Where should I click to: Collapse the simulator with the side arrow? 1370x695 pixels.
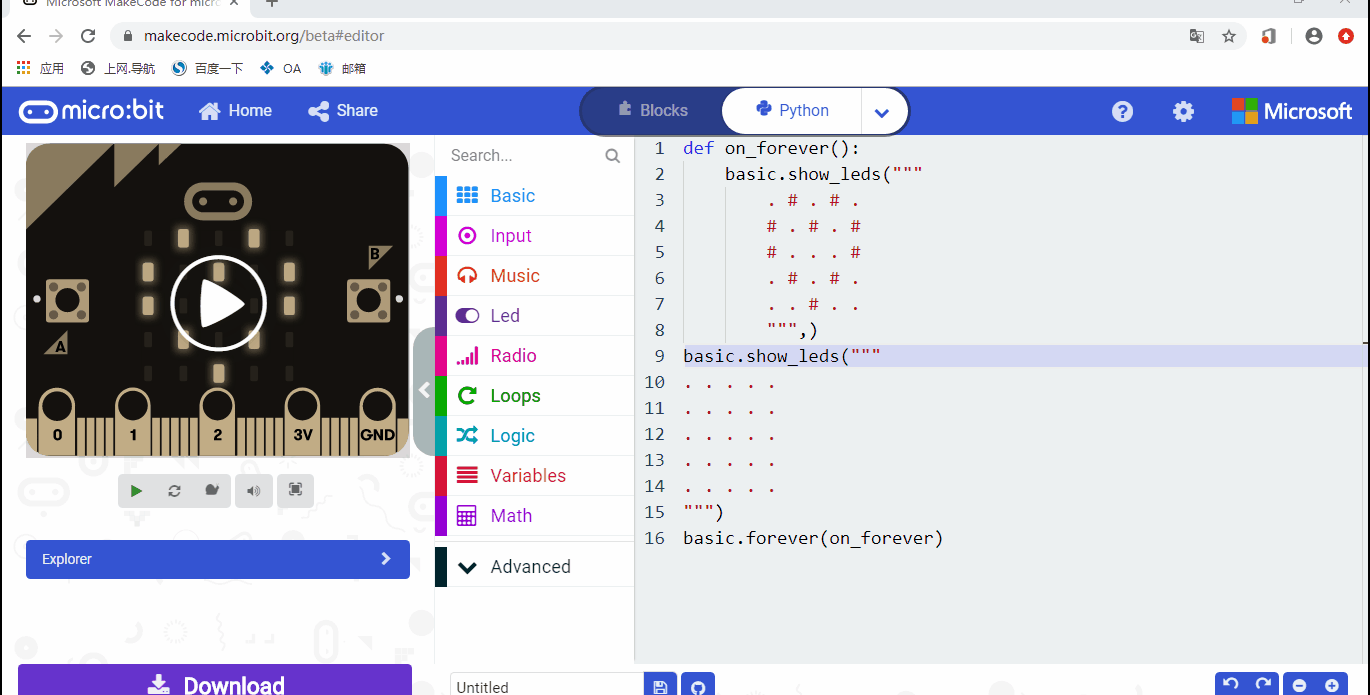[x=424, y=391]
